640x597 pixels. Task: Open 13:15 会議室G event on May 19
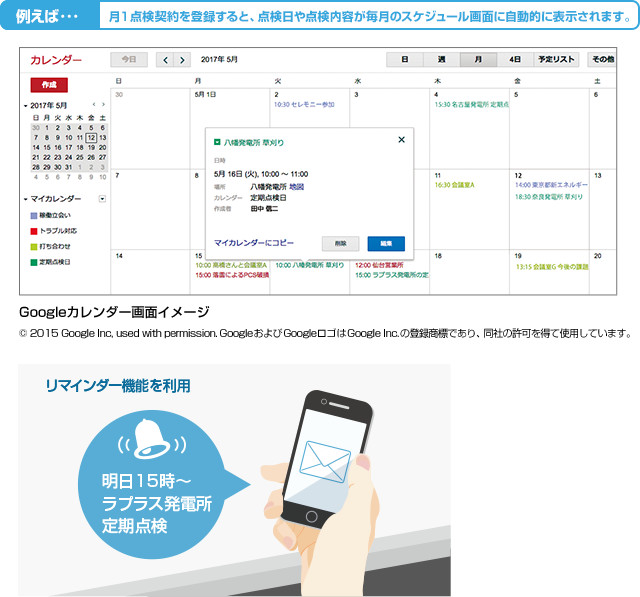(x=552, y=267)
